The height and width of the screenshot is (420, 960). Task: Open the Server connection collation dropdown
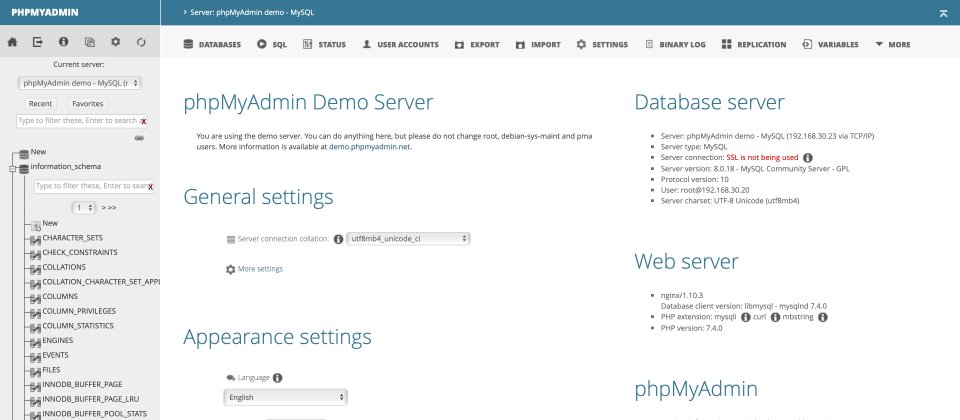point(408,239)
